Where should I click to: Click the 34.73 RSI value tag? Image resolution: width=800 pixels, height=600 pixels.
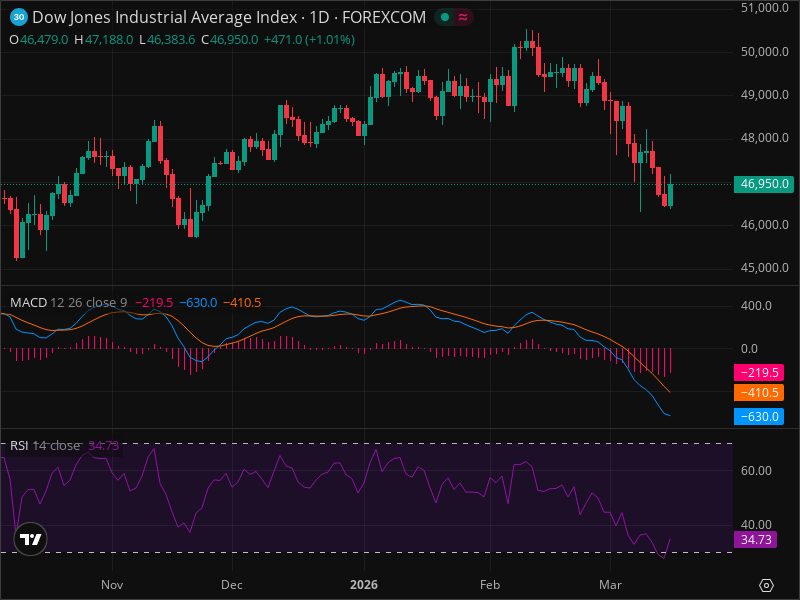pos(756,539)
